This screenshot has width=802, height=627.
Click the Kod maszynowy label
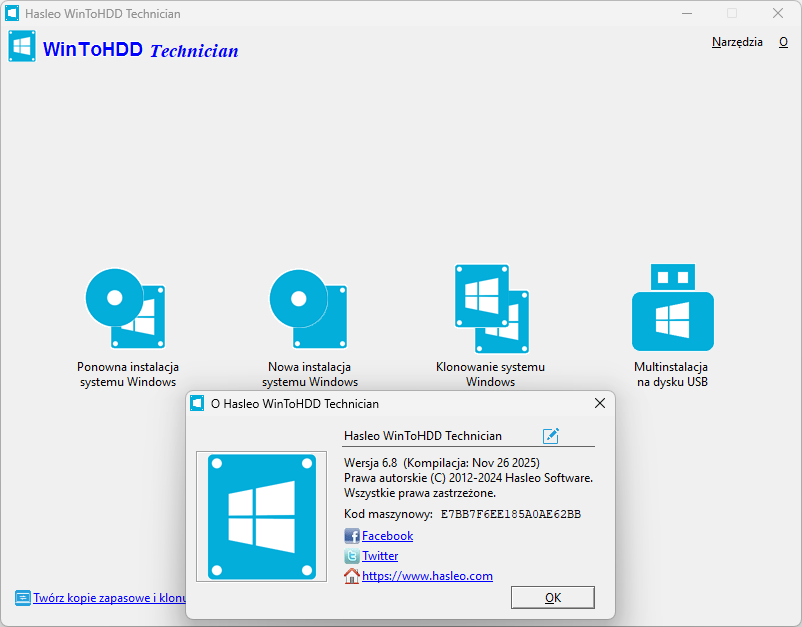[388, 514]
